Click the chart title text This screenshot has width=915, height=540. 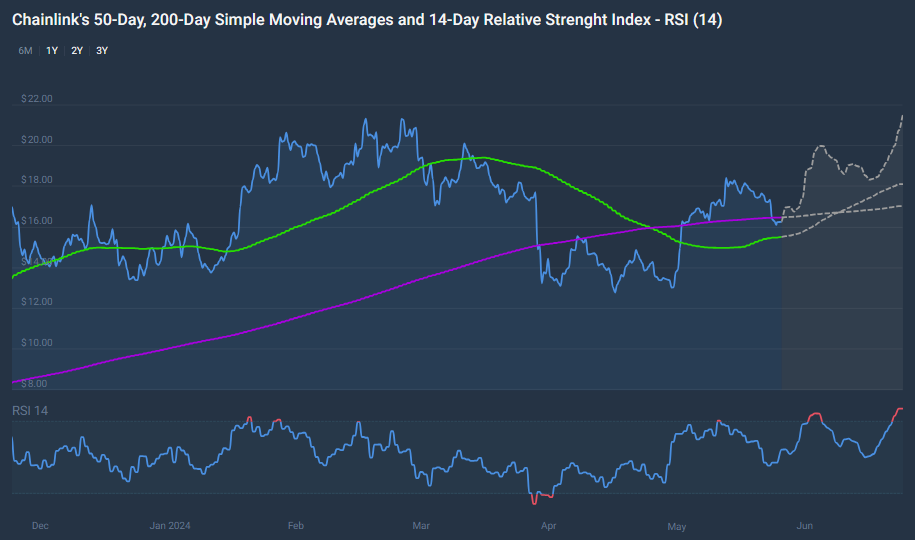366,19
